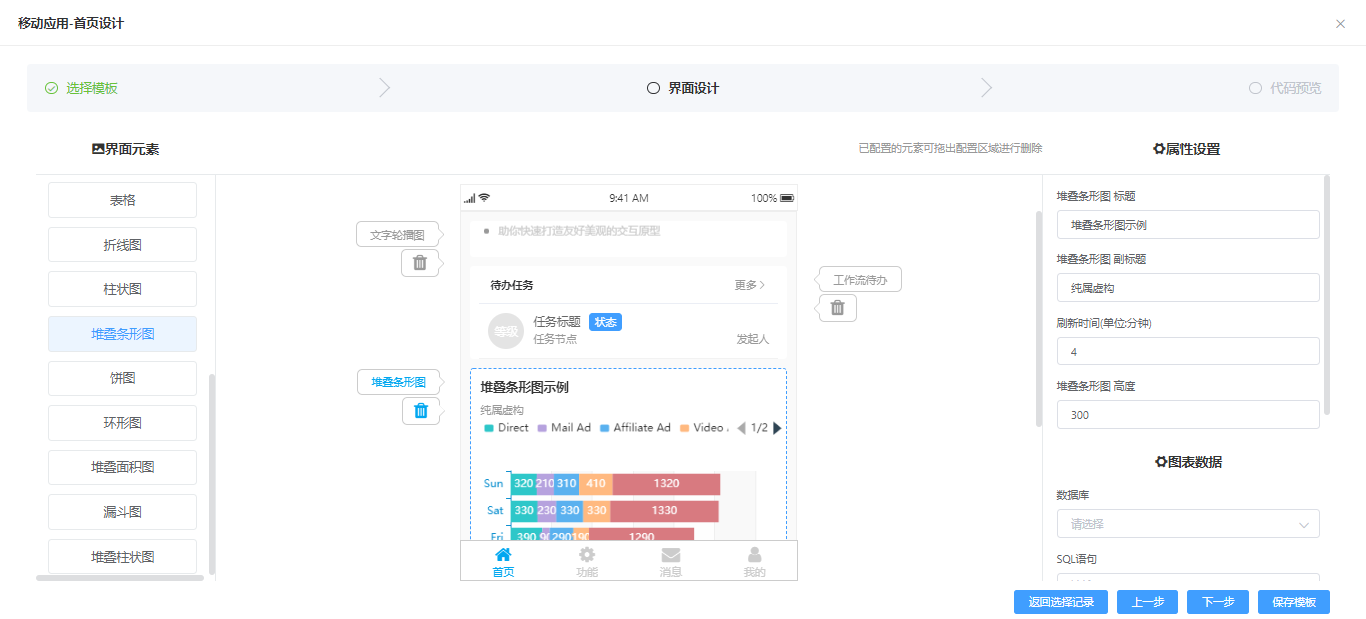Click the 下一步 button
Viewport: 1366px width, 619px height.
click(1217, 601)
